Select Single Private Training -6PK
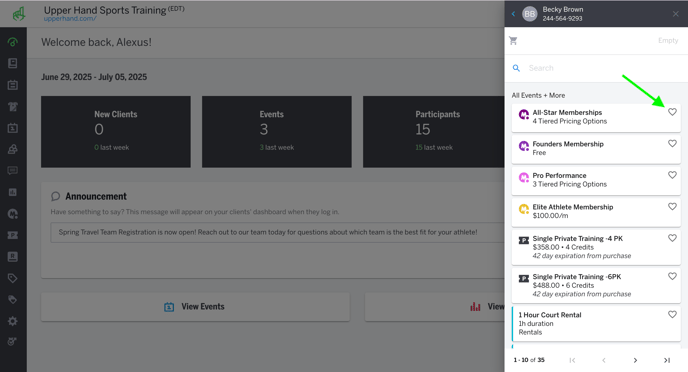 (x=596, y=286)
